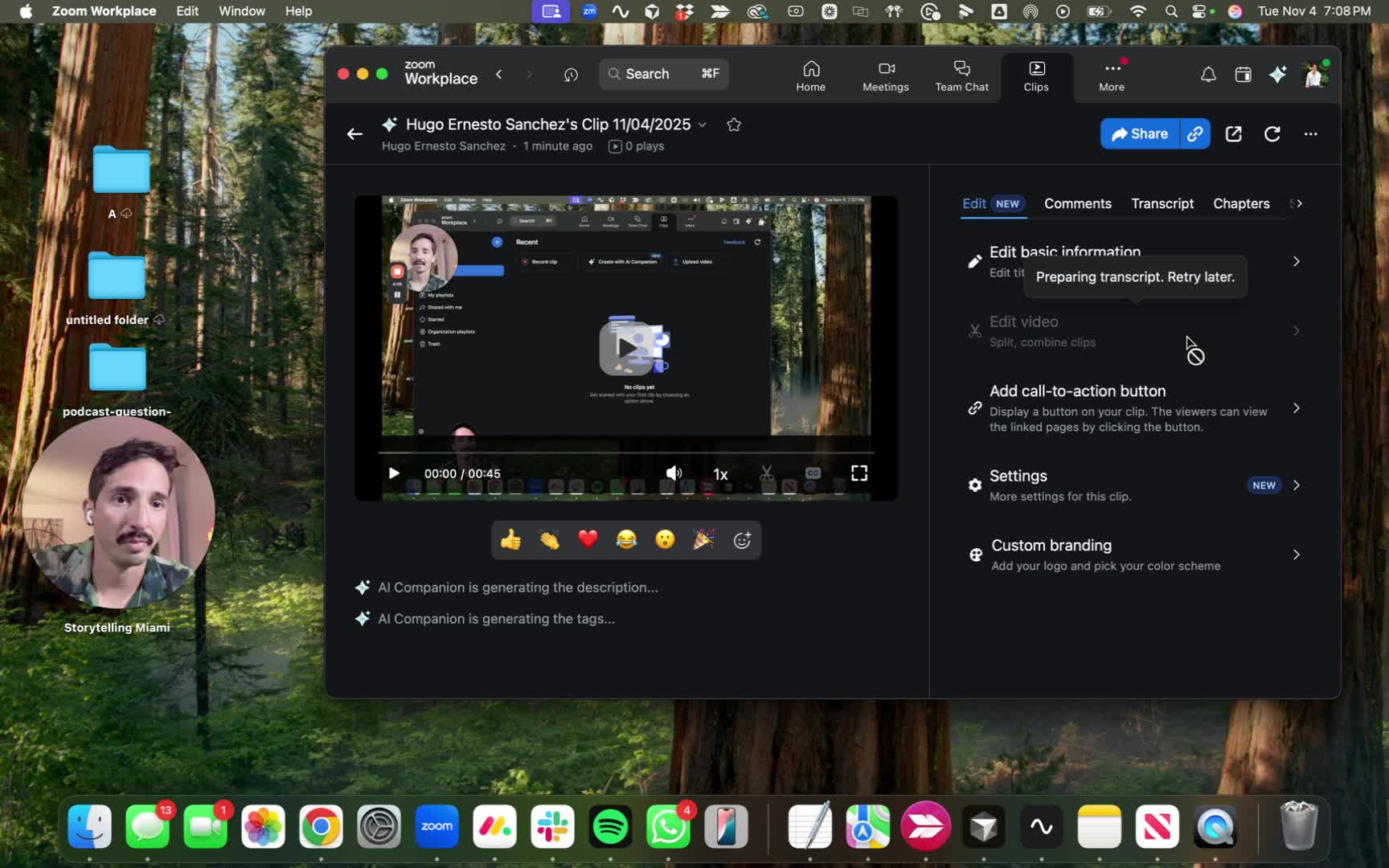Open the More tab in Zoom
This screenshot has width=1389, height=868.
[1112, 76]
